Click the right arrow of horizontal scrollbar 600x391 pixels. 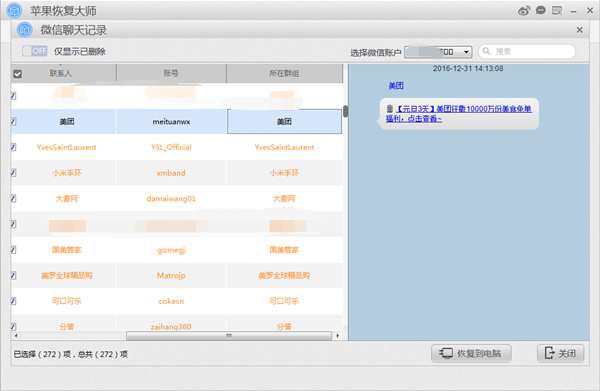click(338, 336)
